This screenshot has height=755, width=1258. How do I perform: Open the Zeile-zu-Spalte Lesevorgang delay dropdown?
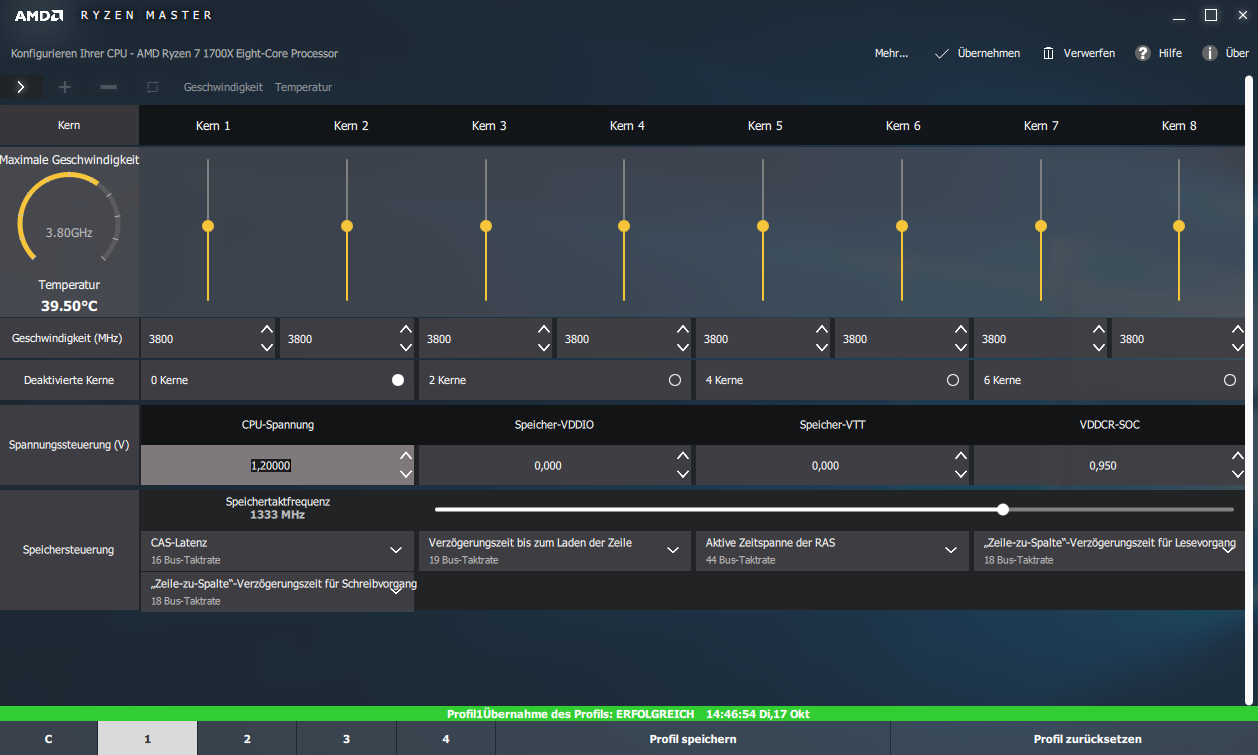pos(1110,551)
